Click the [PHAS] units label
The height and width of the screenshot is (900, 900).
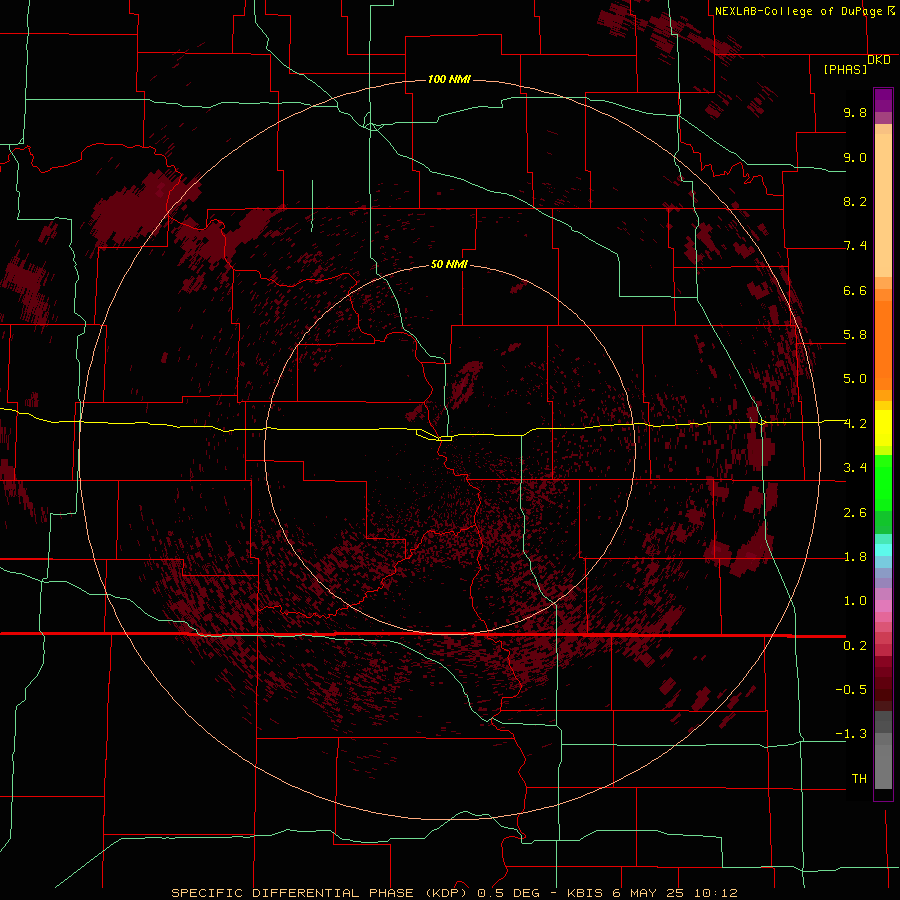coord(845,69)
